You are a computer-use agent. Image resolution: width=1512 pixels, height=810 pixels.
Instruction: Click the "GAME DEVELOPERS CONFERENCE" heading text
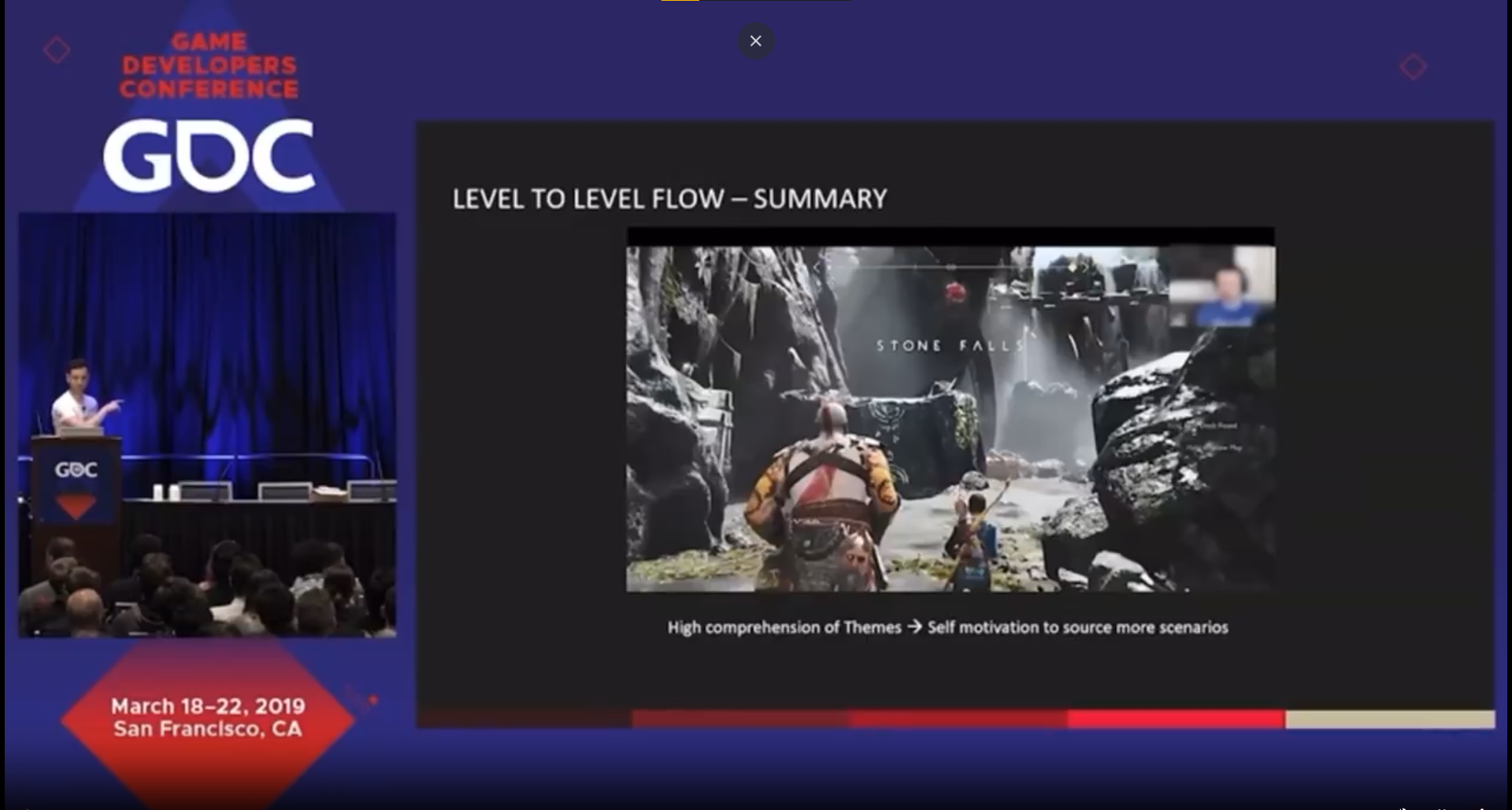[x=209, y=65]
